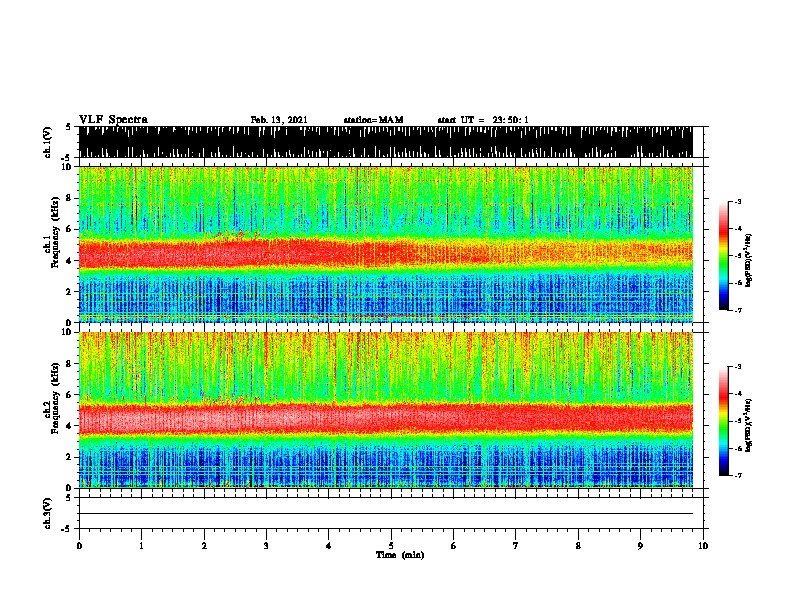Click the "ch.1(V)" waveform axis label

pos(48,142)
